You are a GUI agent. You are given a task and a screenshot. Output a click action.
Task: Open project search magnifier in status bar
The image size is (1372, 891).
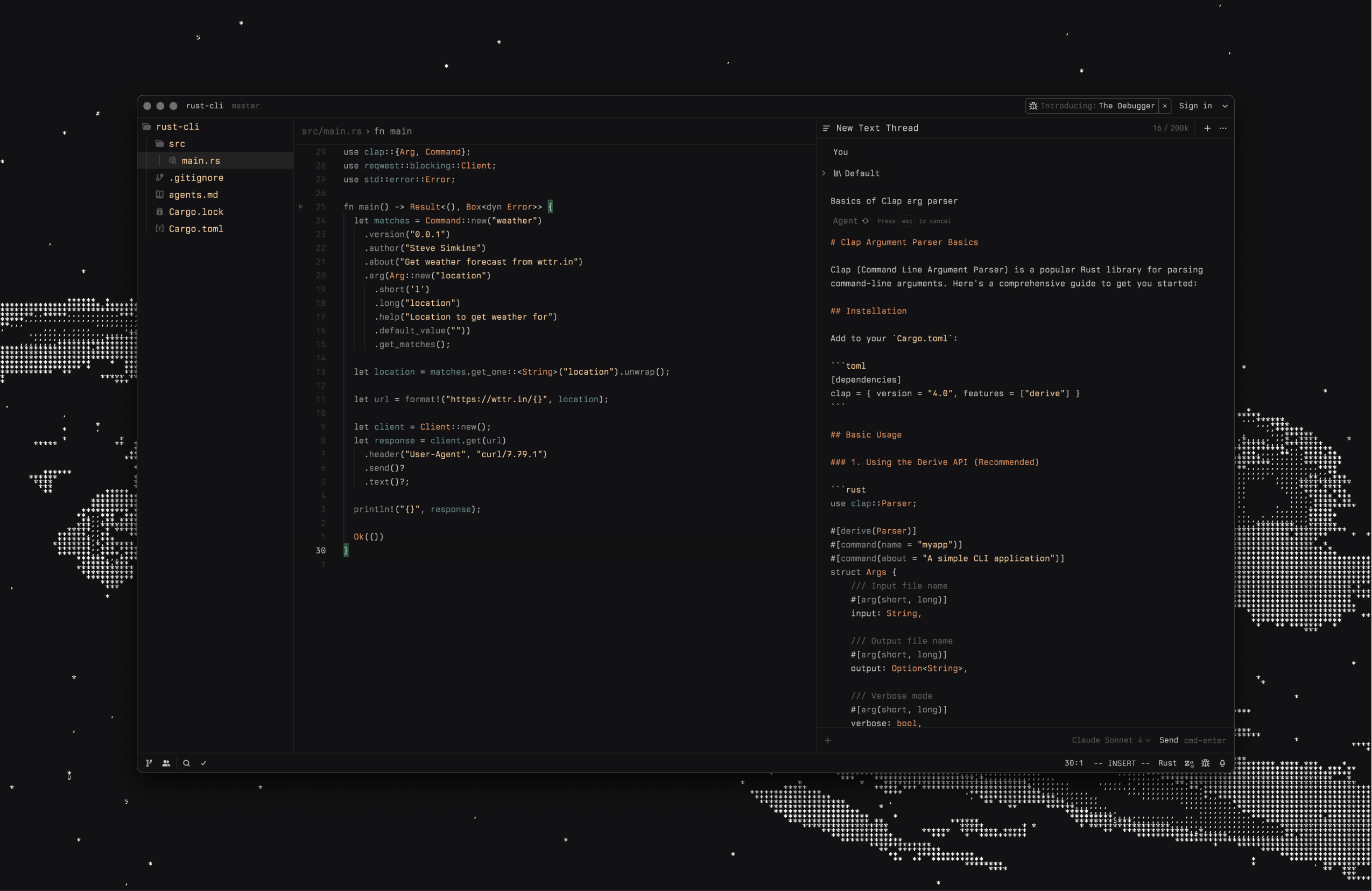[186, 763]
